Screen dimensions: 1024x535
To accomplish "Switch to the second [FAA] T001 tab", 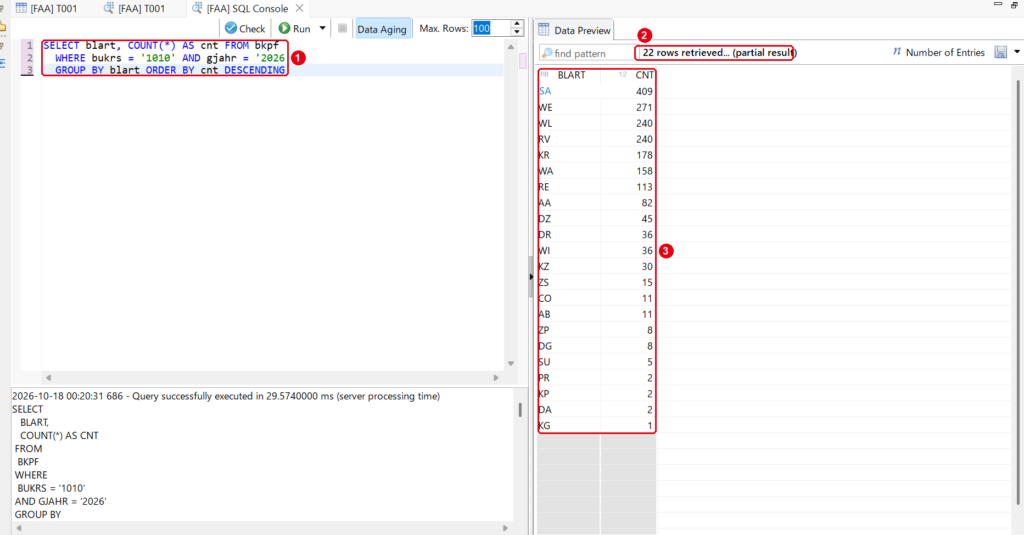I will point(134,8).
